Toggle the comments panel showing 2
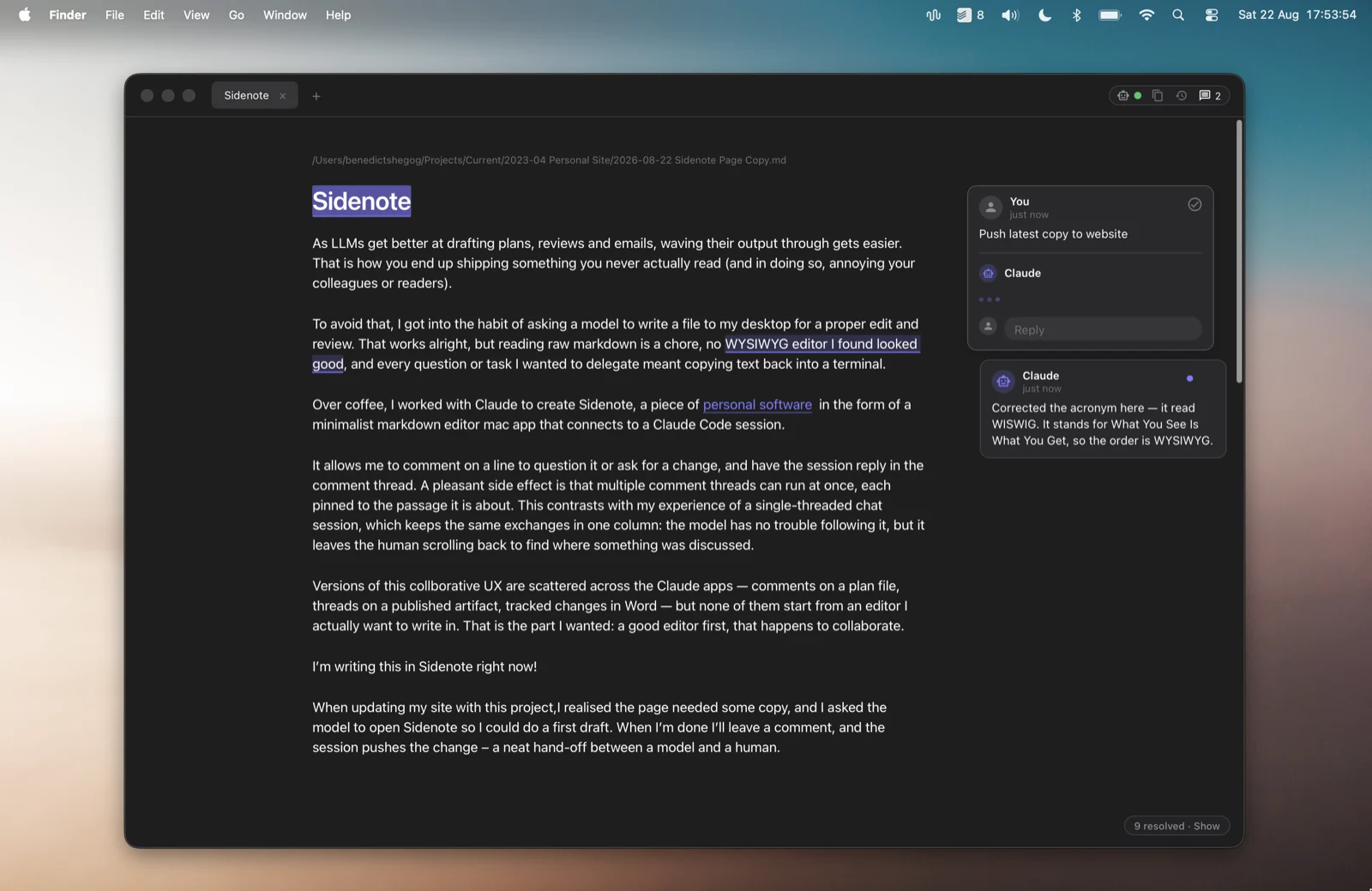The height and width of the screenshot is (891, 1372). tap(1210, 95)
